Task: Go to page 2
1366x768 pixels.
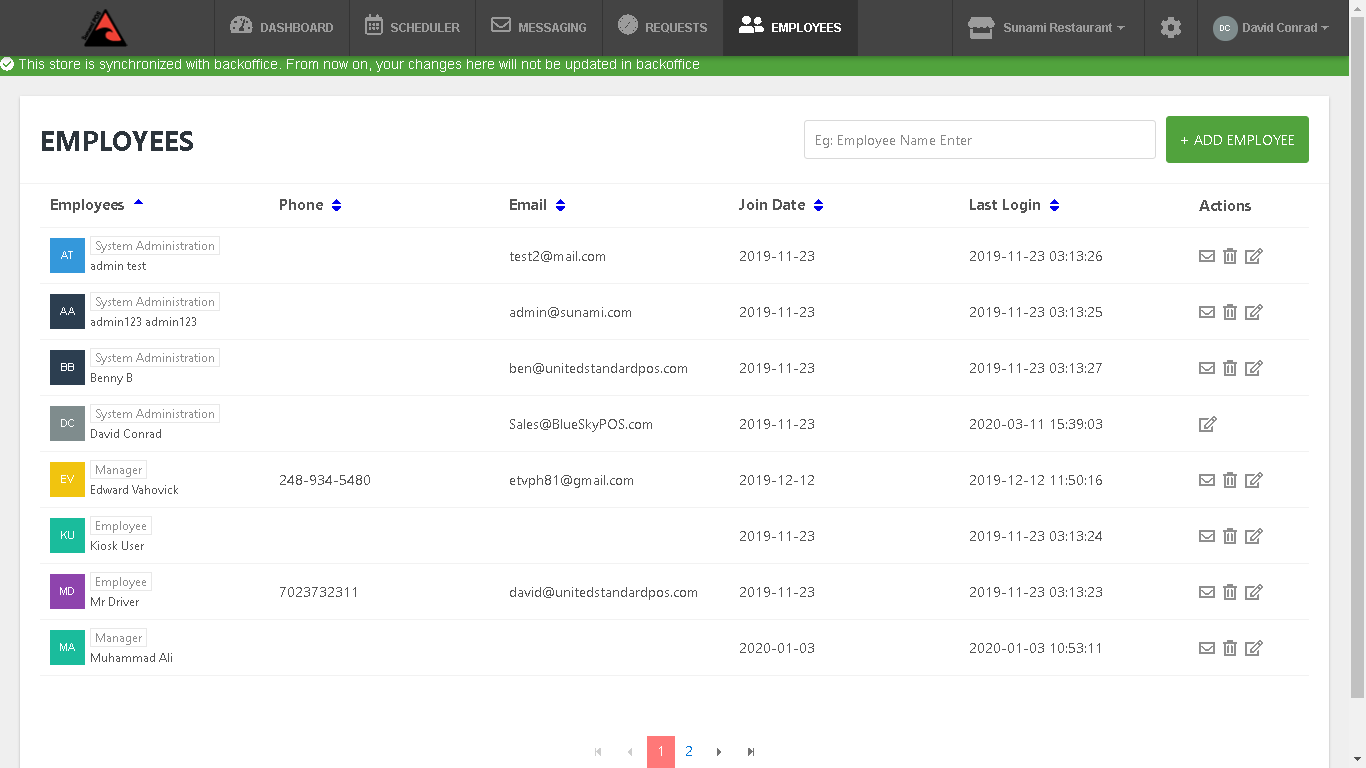Action: coord(689,752)
